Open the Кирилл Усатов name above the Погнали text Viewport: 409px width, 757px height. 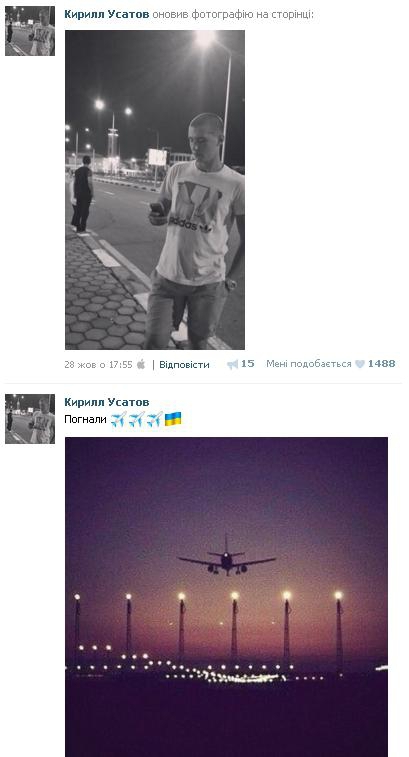107,402
